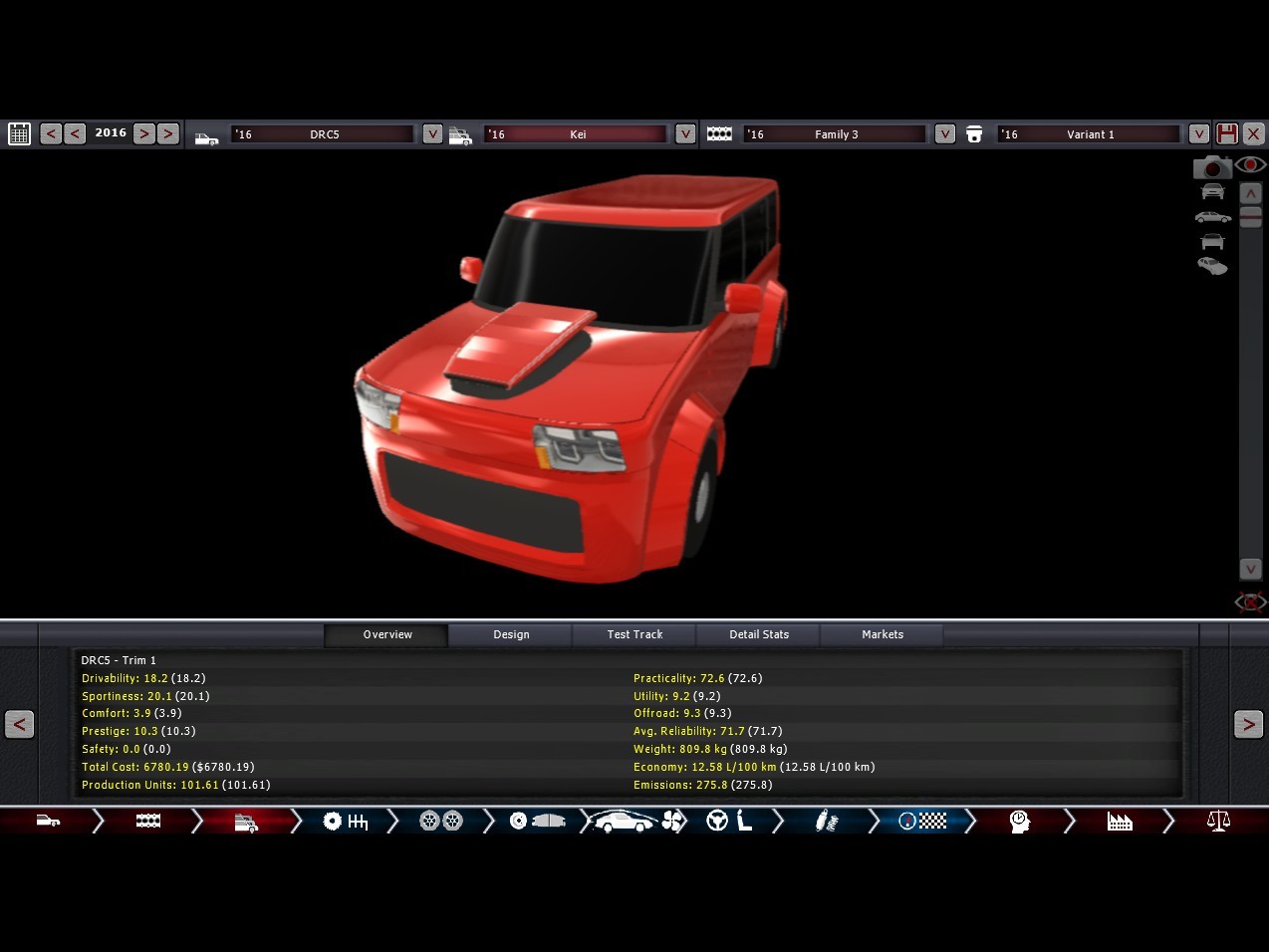
Task: Open the wheels and tires step icon
Action: [440, 822]
